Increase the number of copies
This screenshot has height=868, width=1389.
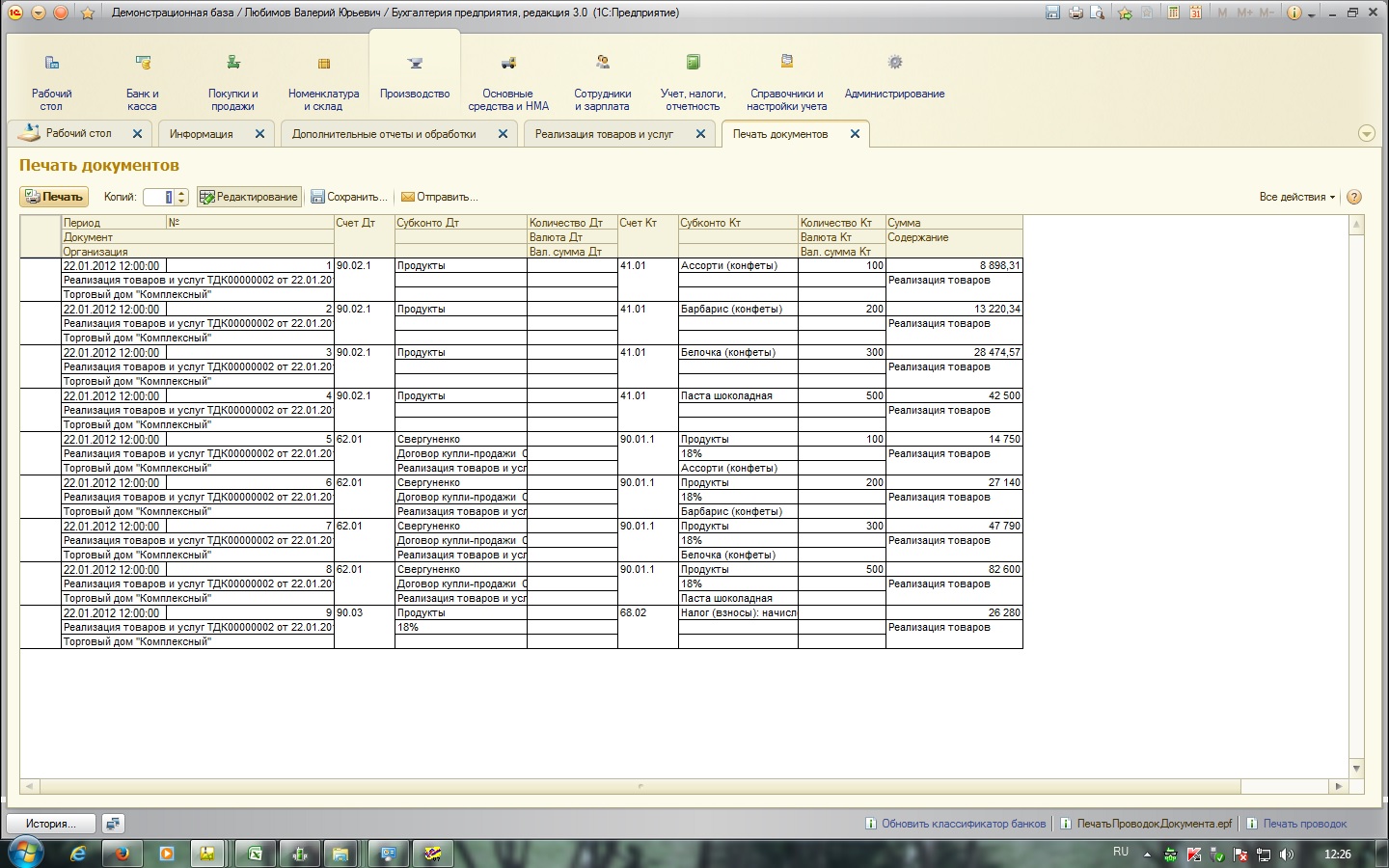pyautogui.click(x=181, y=193)
